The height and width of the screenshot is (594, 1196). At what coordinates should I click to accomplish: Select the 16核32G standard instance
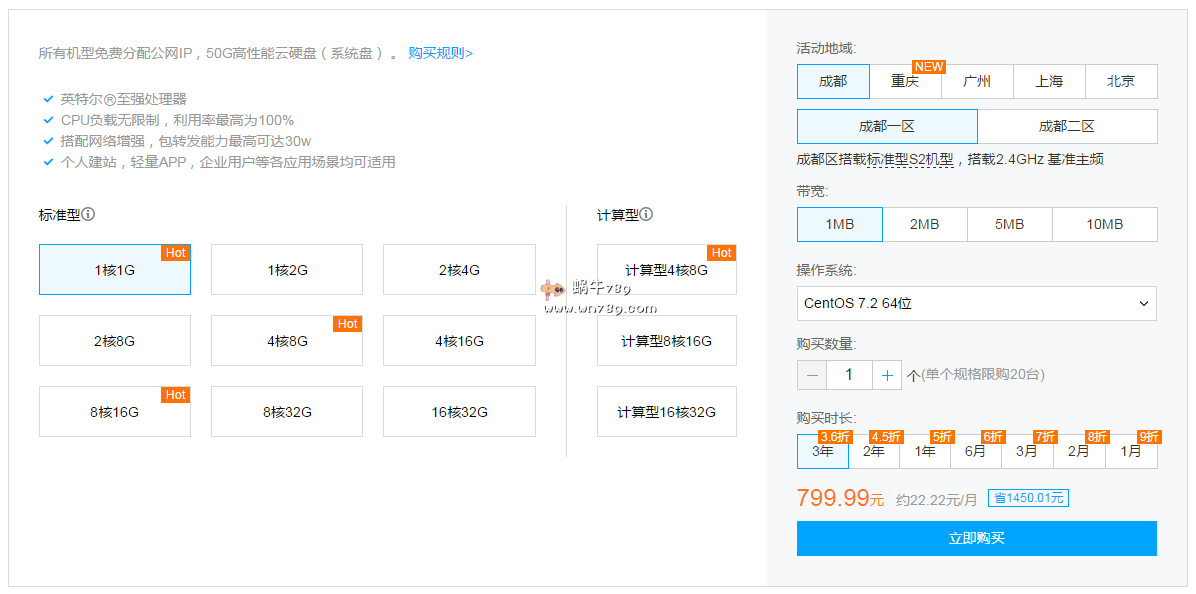click(459, 412)
